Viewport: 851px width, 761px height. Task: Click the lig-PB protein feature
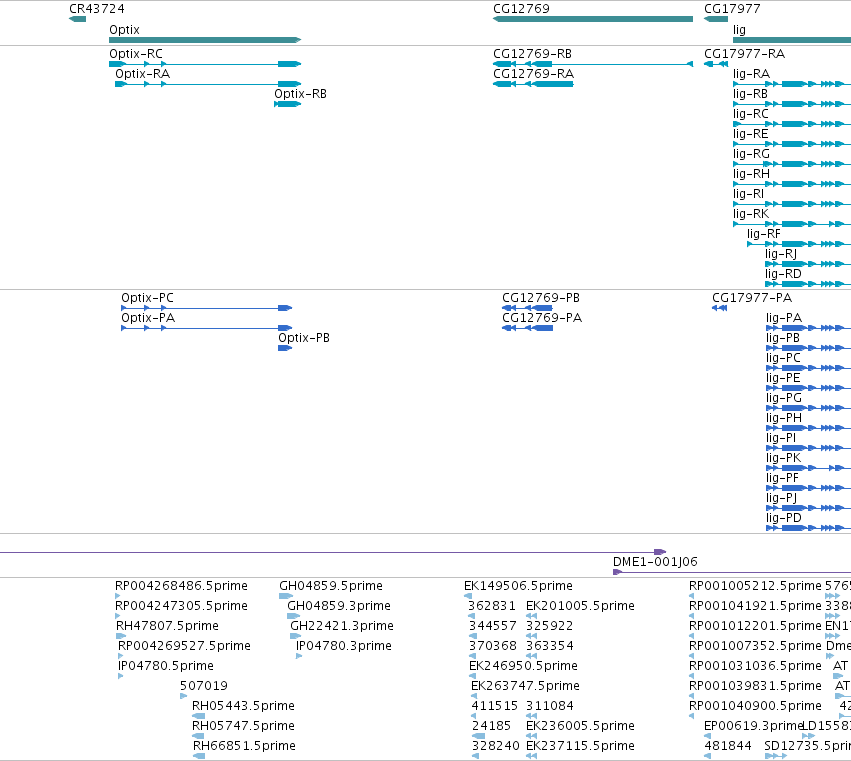pos(808,348)
